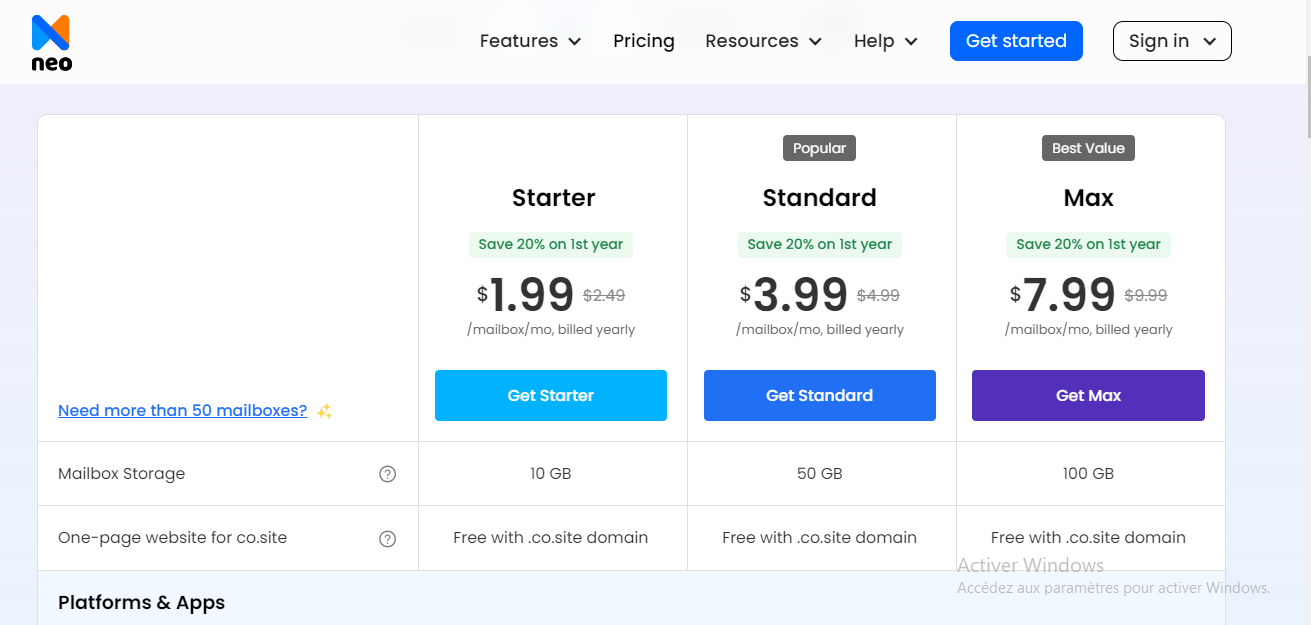Choose the Get Max plan button
The height and width of the screenshot is (625, 1311).
pos(1088,396)
